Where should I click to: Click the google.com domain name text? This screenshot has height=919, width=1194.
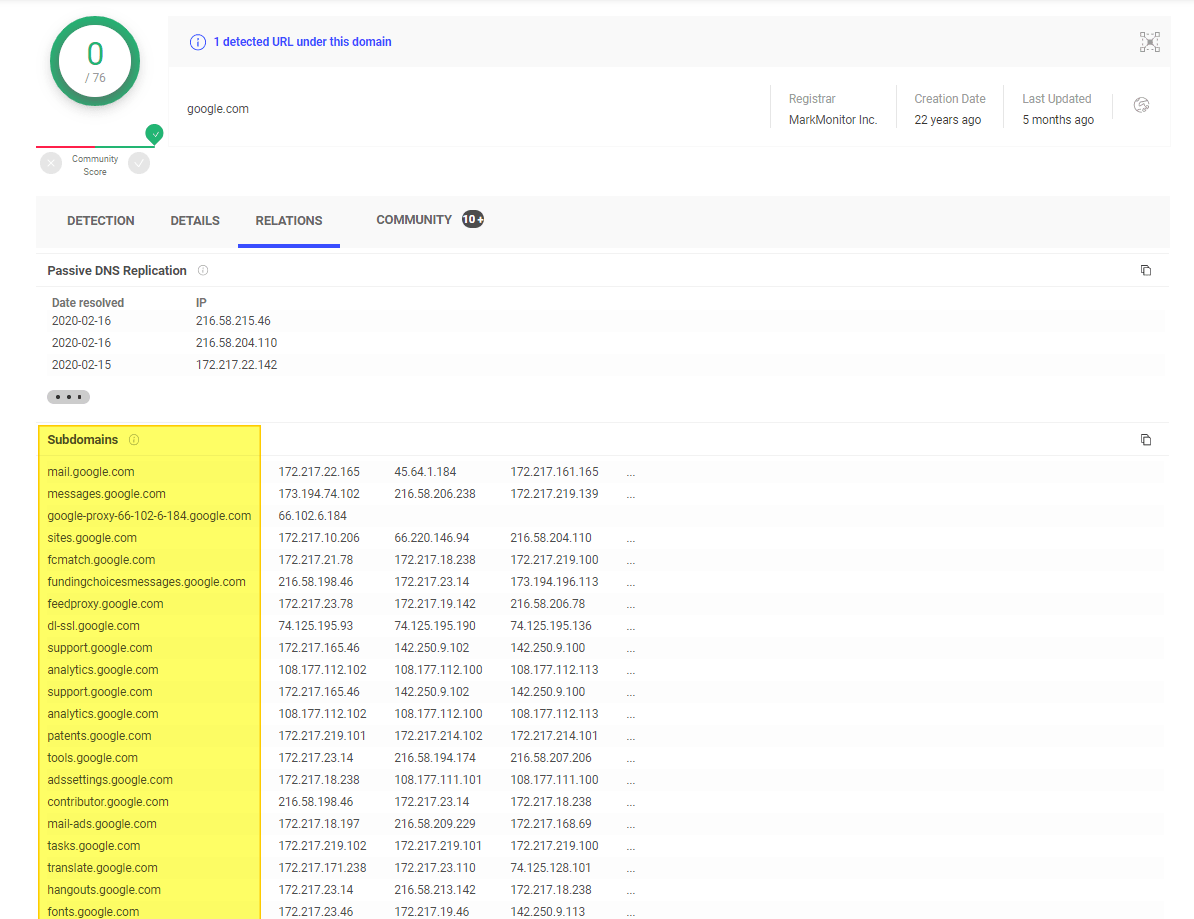(x=218, y=109)
